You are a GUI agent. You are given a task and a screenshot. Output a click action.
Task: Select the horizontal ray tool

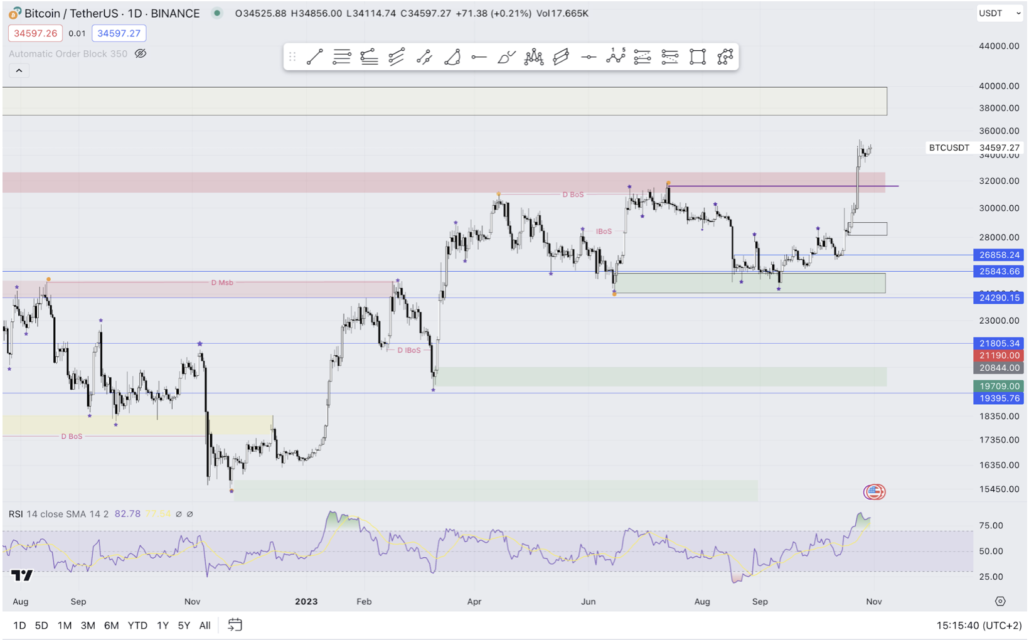click(x=478, y=57)
